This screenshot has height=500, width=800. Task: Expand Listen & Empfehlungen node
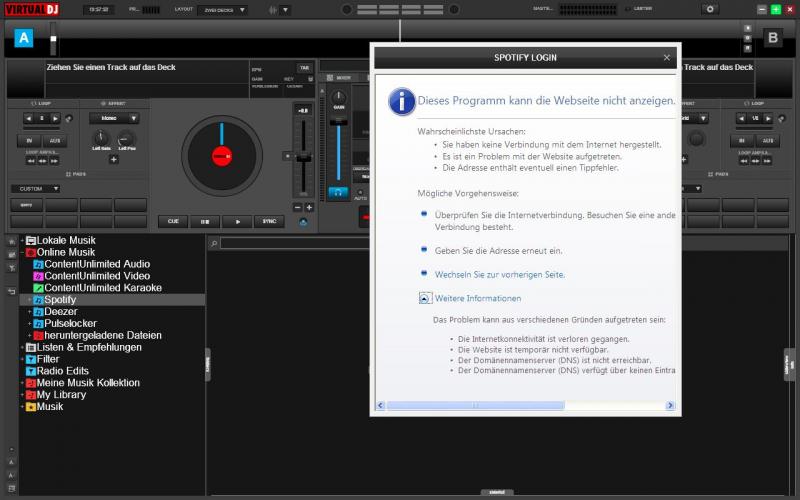22,347
